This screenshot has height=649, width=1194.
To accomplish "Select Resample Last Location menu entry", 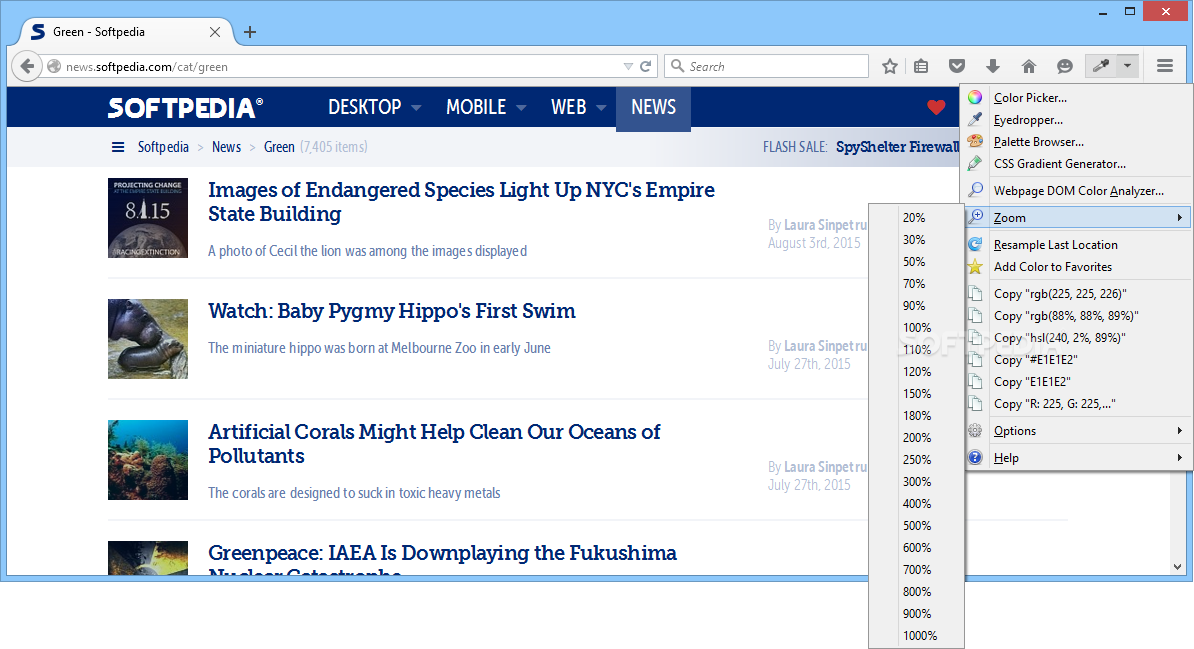I will [1076, 245].
